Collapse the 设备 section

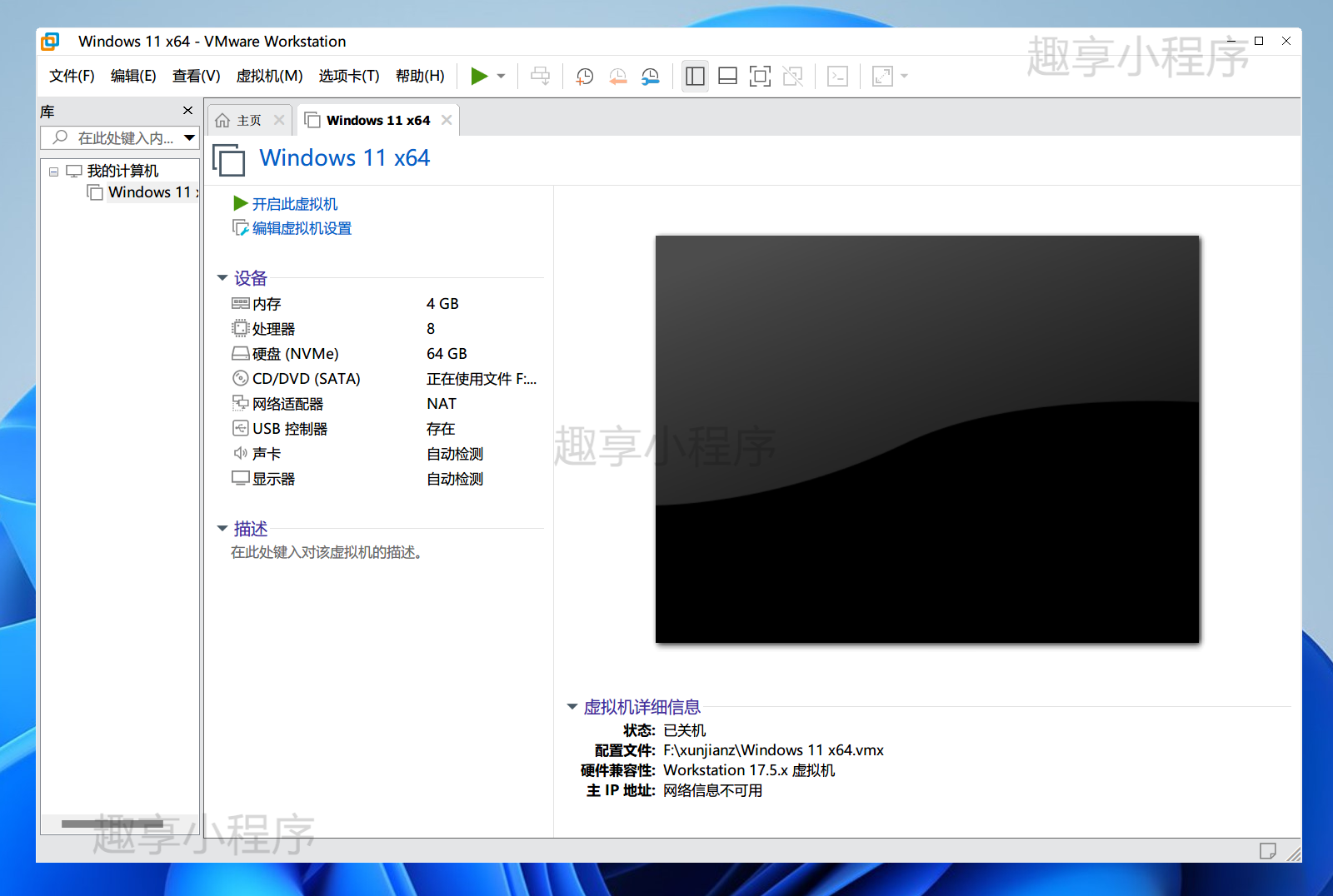tap(222, 278)
